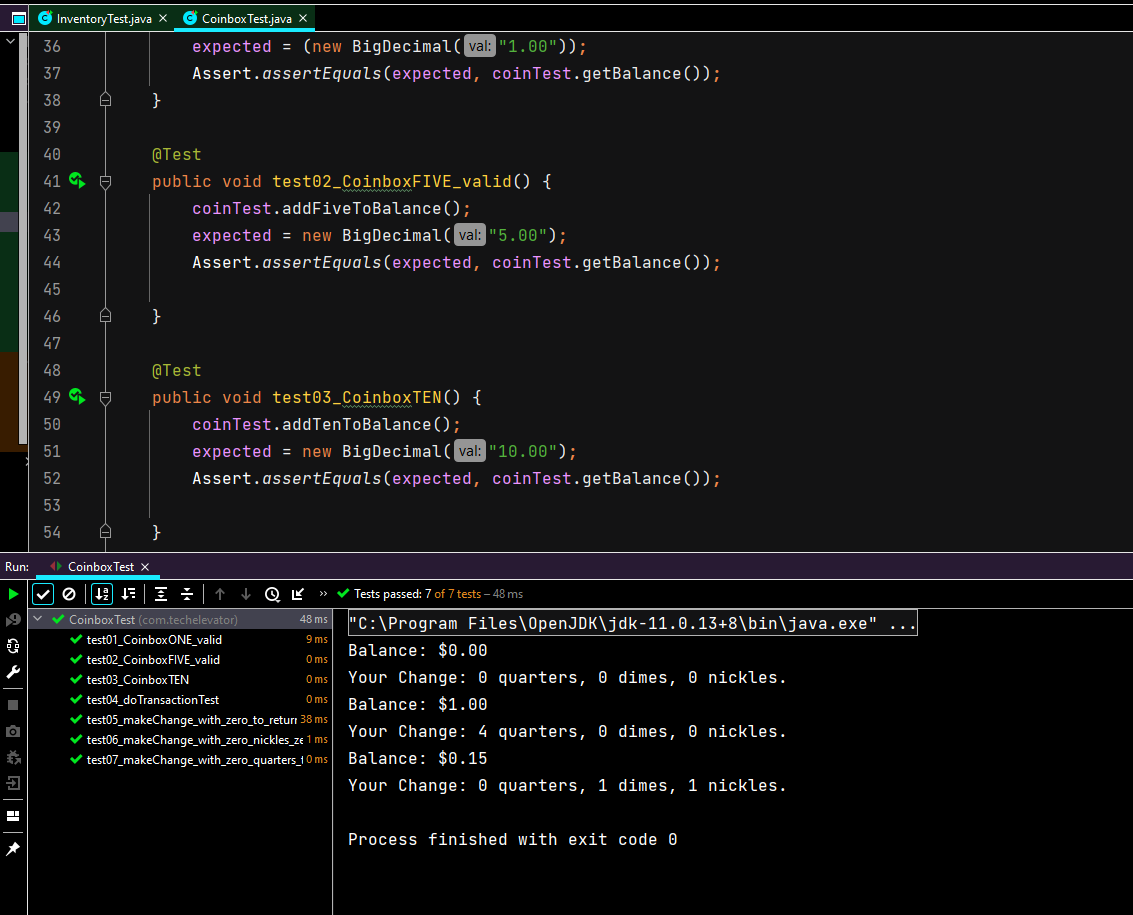The width and height of the screenshot is (1133, 915).
Task: Click the Rerun Failed Tests icon
Action: (x=13, y=618)
